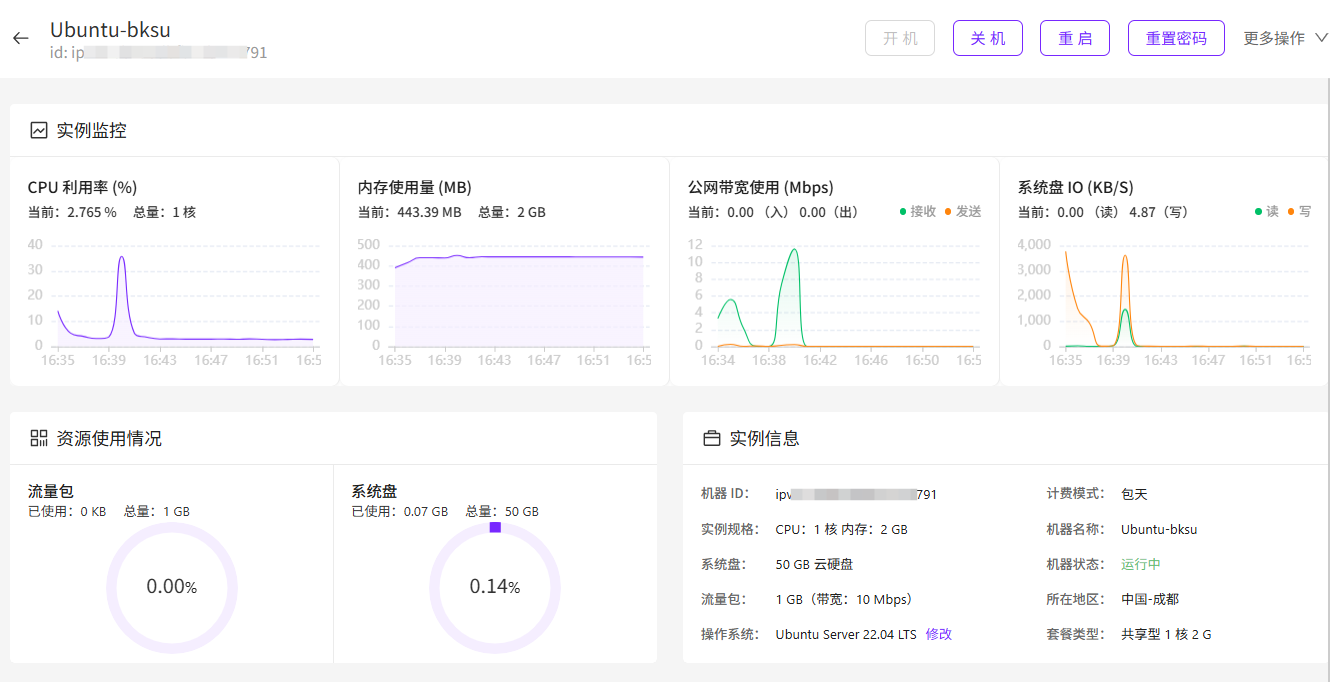
Task: Click the CPU 利用率 peak in chart
Action: point(122,258)
